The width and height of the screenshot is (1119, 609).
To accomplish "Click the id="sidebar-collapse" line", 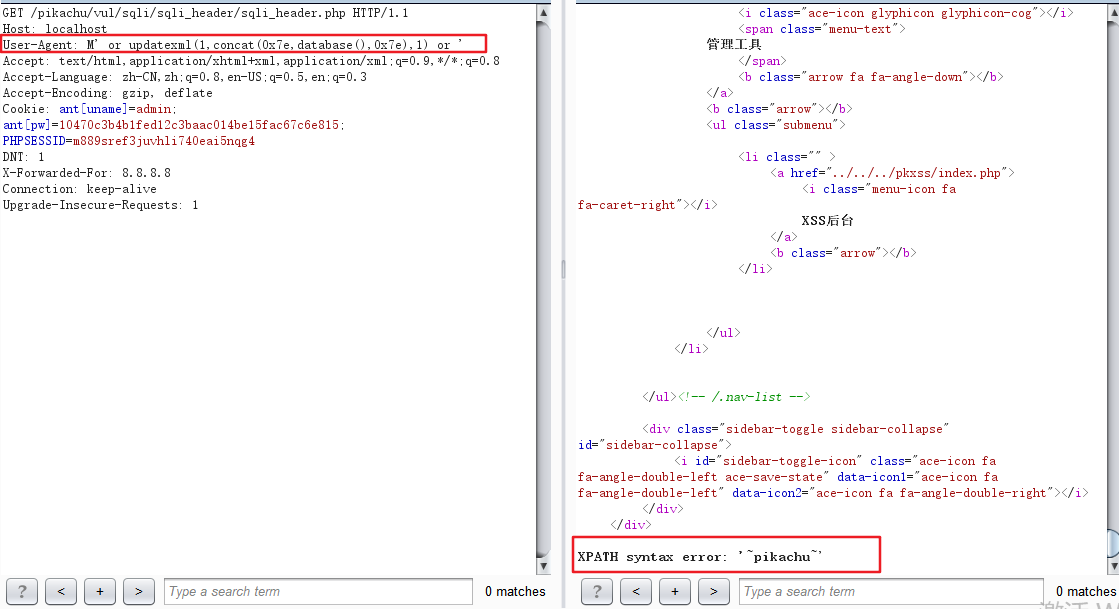I will (x=654, y=445).
